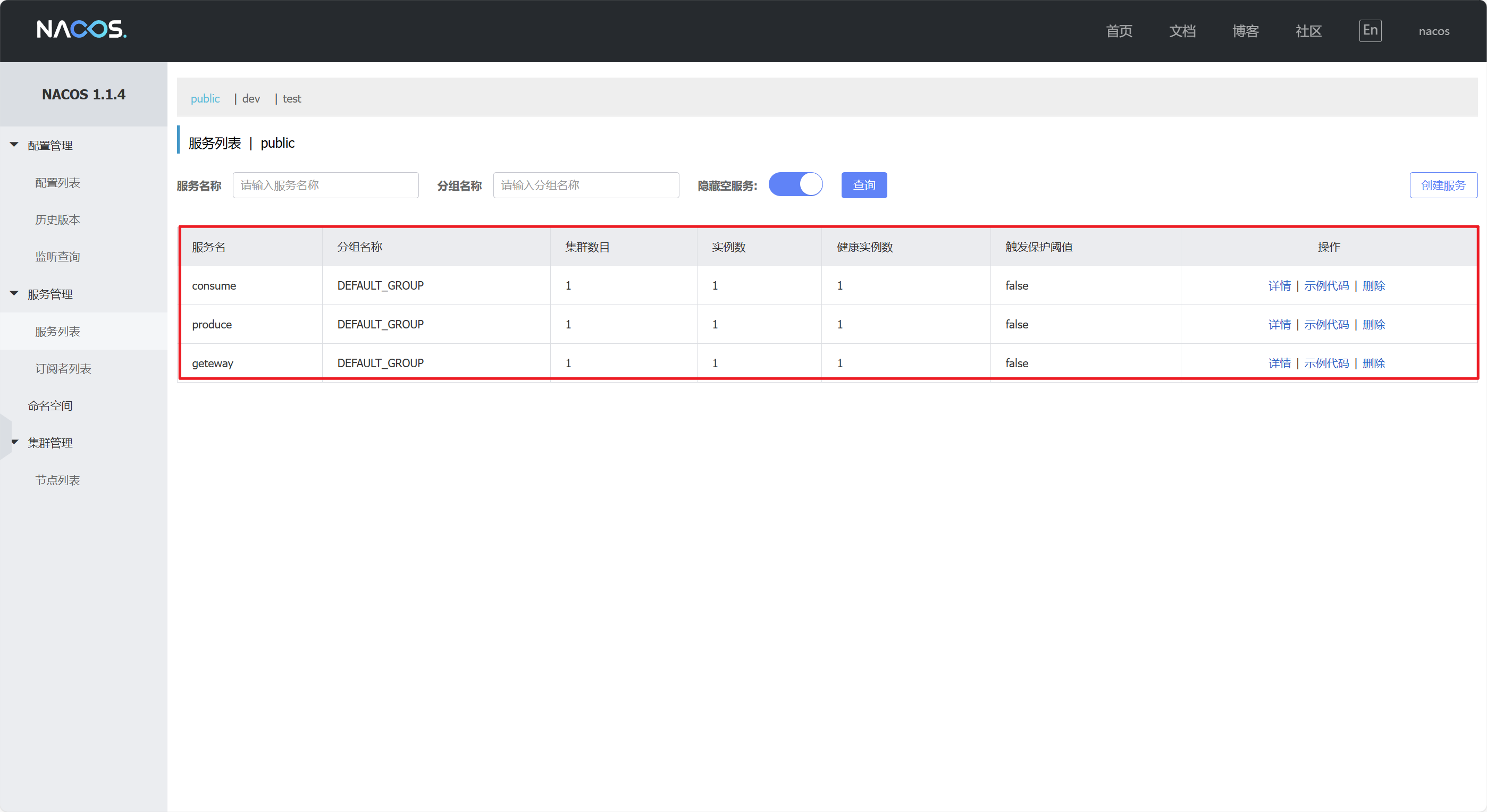Focus the 分组名称 input field
This screenshot has height=812, width=1487.
click(586, 185)
